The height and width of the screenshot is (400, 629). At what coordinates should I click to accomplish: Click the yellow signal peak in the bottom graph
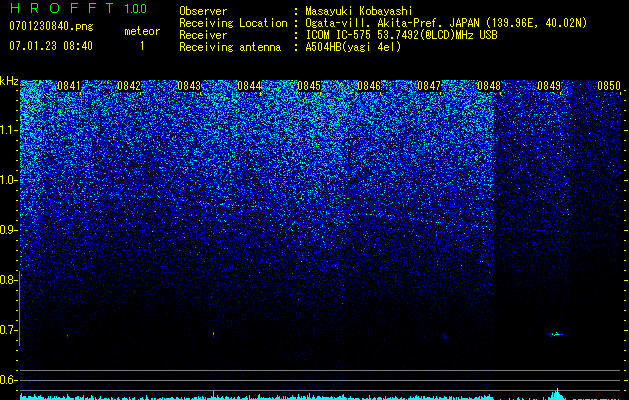pos(557,393)
